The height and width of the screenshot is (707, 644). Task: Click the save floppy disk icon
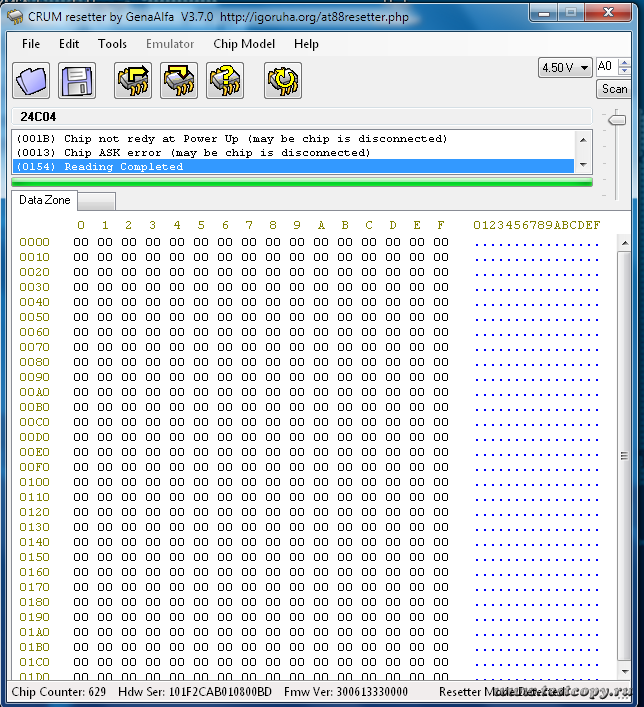77,80
